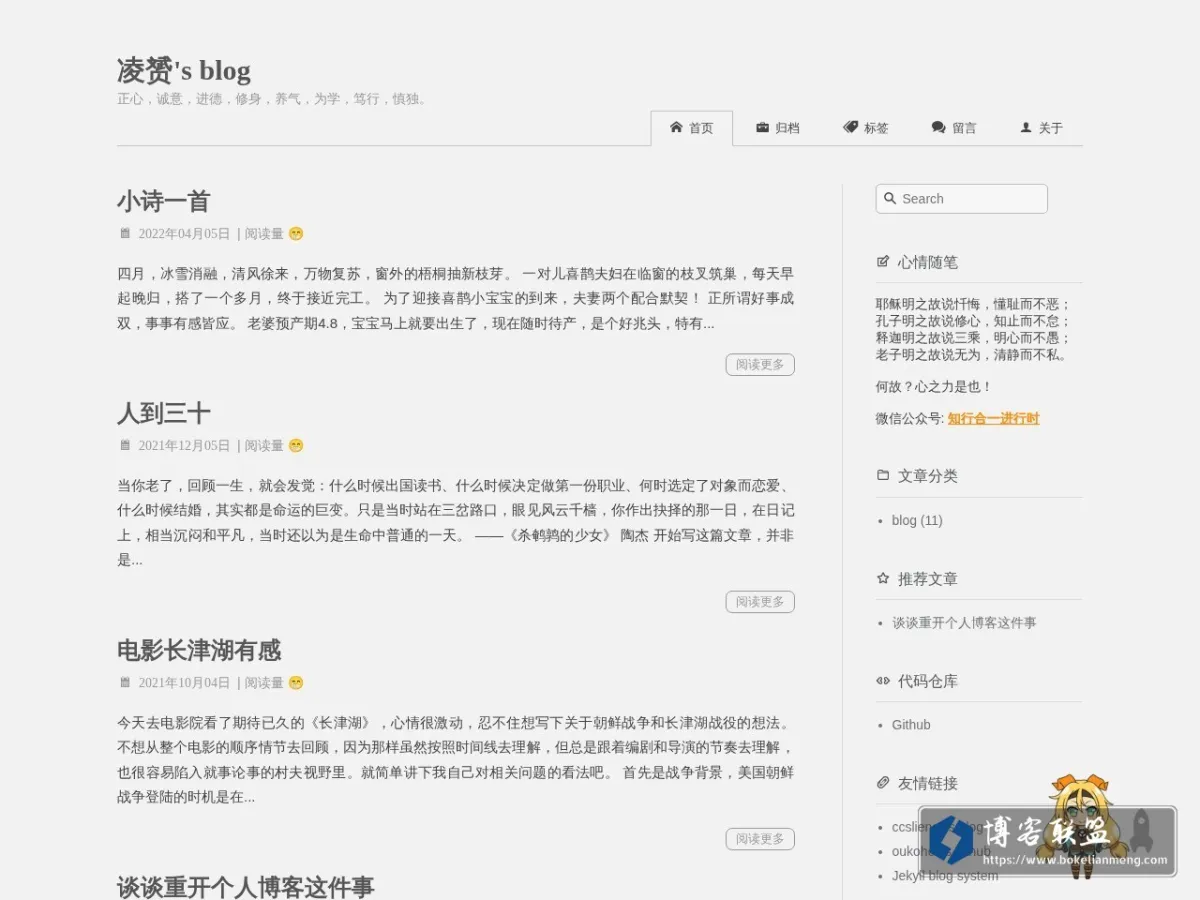Click the date text 2022年04月05日
The width and height of the screenshot is (1200, 900).
tap(184, 234)
